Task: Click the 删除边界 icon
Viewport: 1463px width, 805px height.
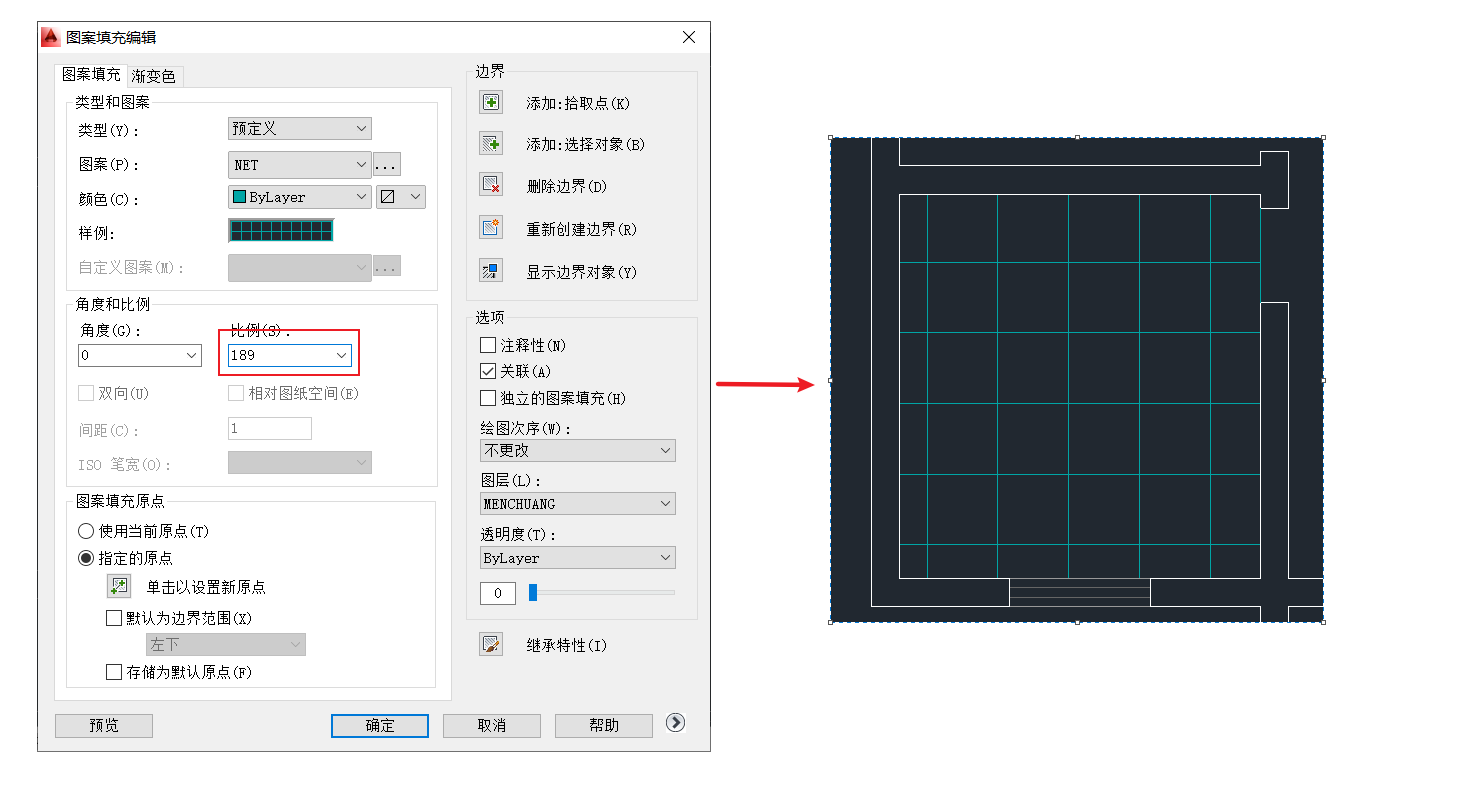Action: (490, 185)
